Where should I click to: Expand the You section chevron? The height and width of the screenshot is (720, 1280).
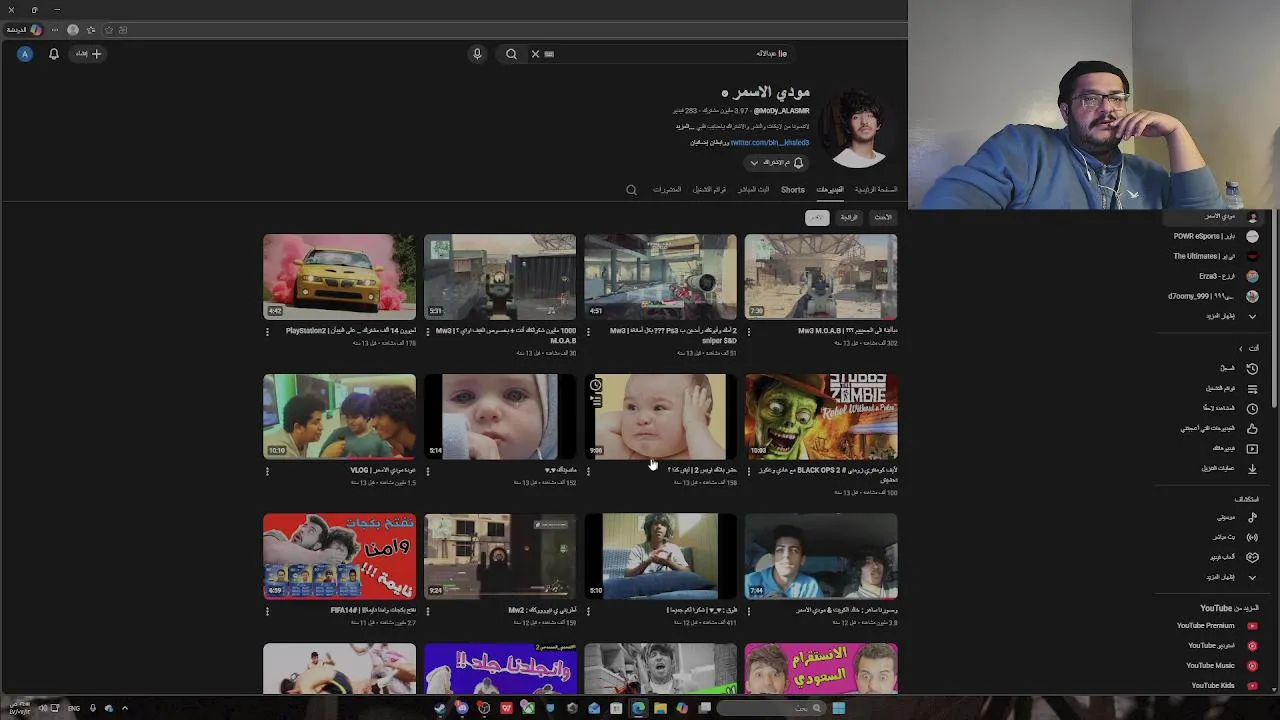pyautogui.click(x=1241, y=348)
